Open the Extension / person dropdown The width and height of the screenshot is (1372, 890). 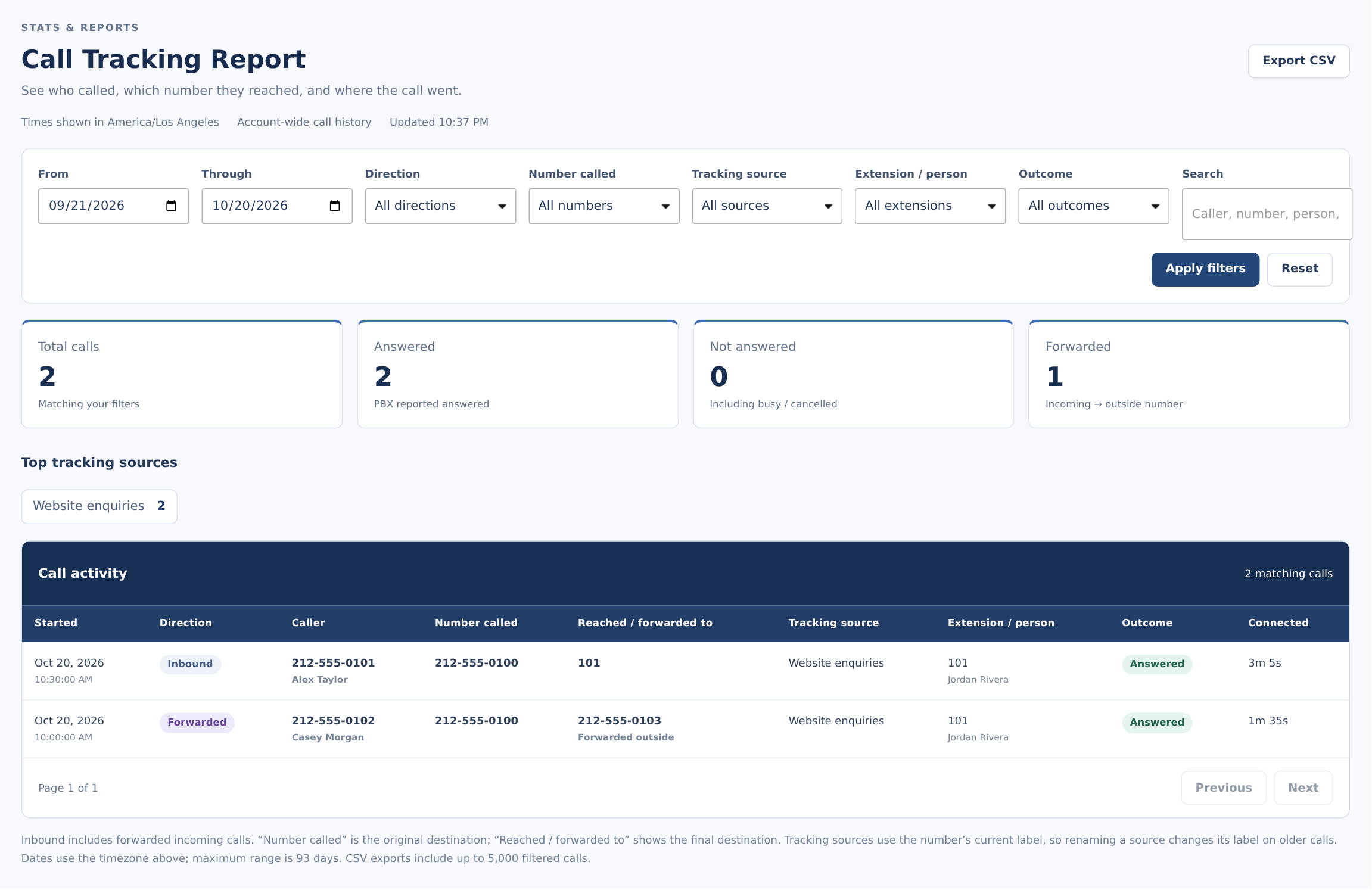[930, 206]
